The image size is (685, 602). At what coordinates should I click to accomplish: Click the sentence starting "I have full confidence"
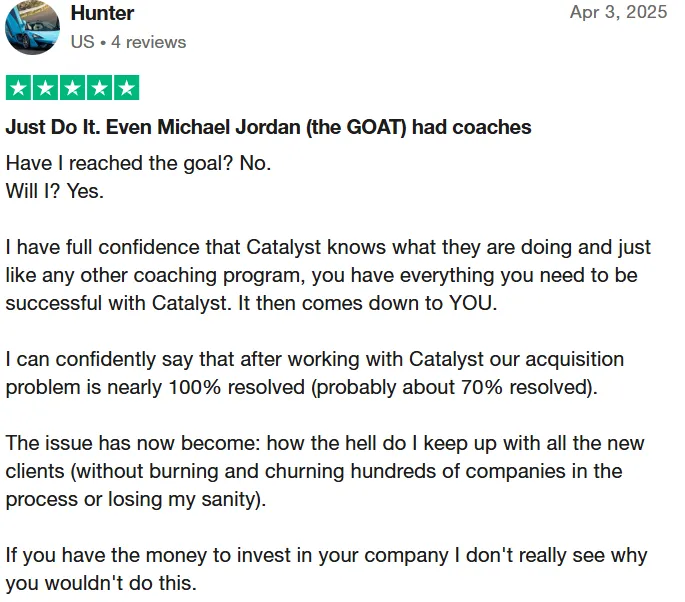[x=328, y=276]
